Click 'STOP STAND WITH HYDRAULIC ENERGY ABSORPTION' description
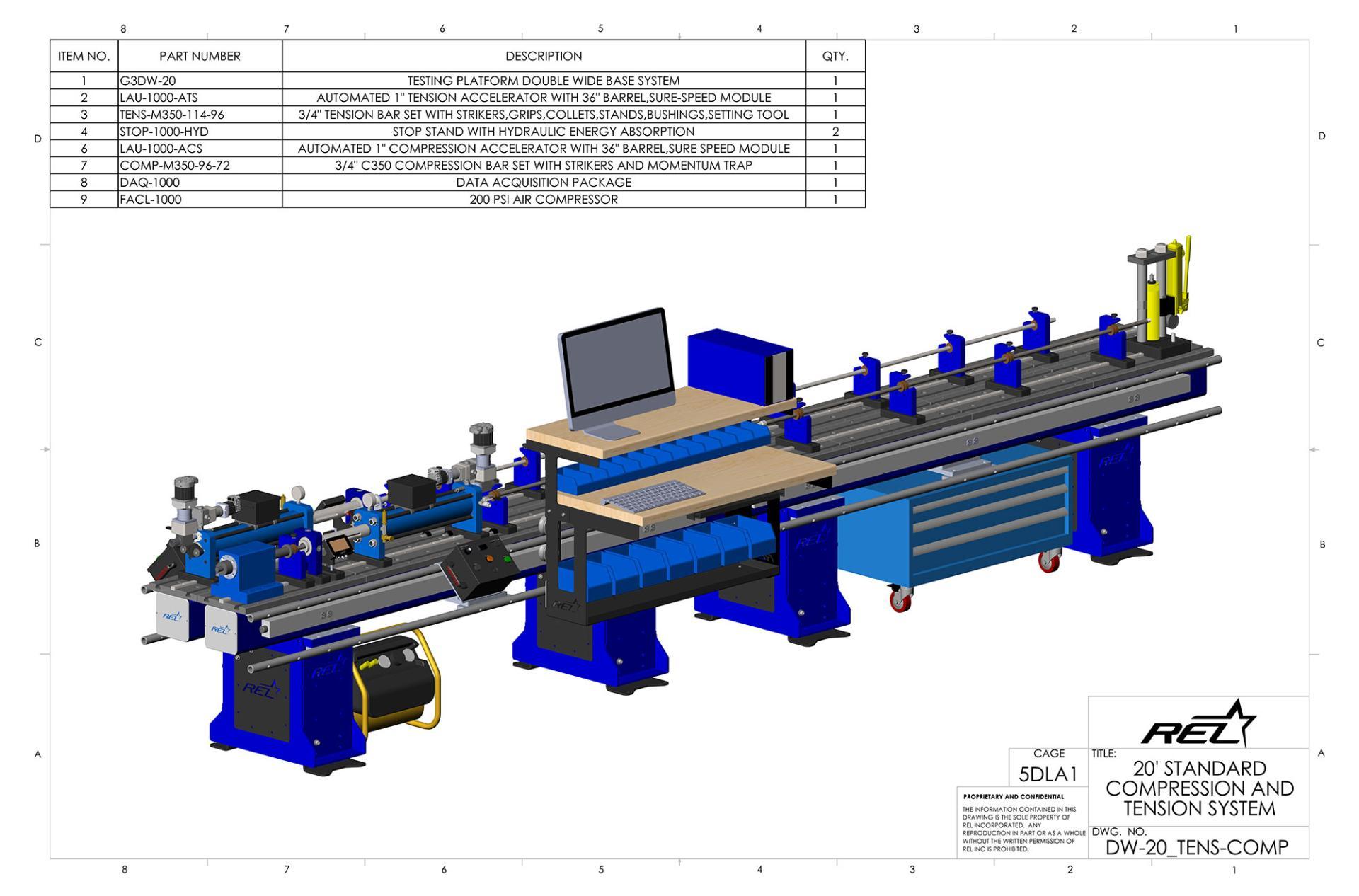The image size is (1359, 896). (x=544, y=132)
